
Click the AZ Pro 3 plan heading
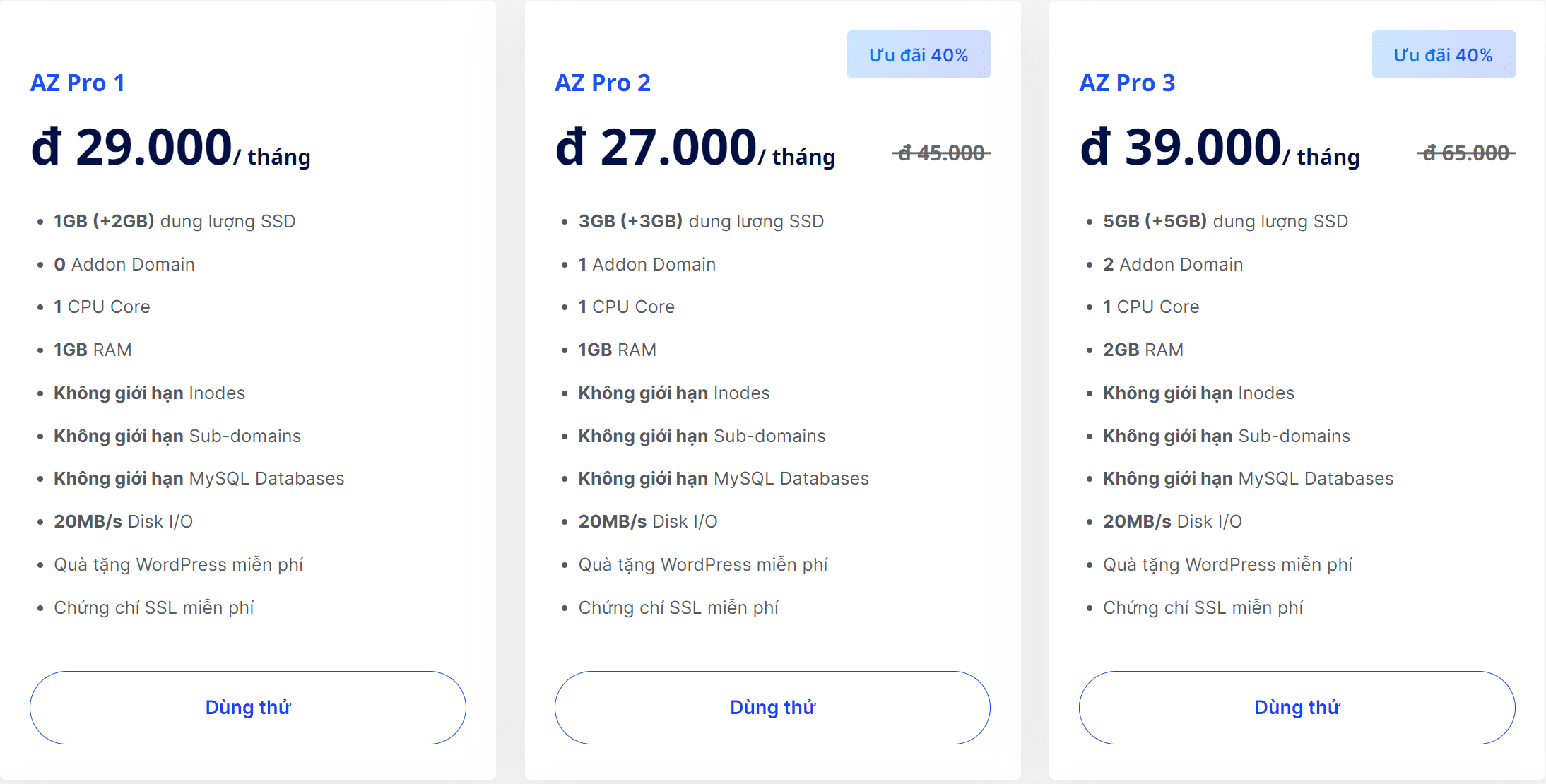coord(1127,83)
